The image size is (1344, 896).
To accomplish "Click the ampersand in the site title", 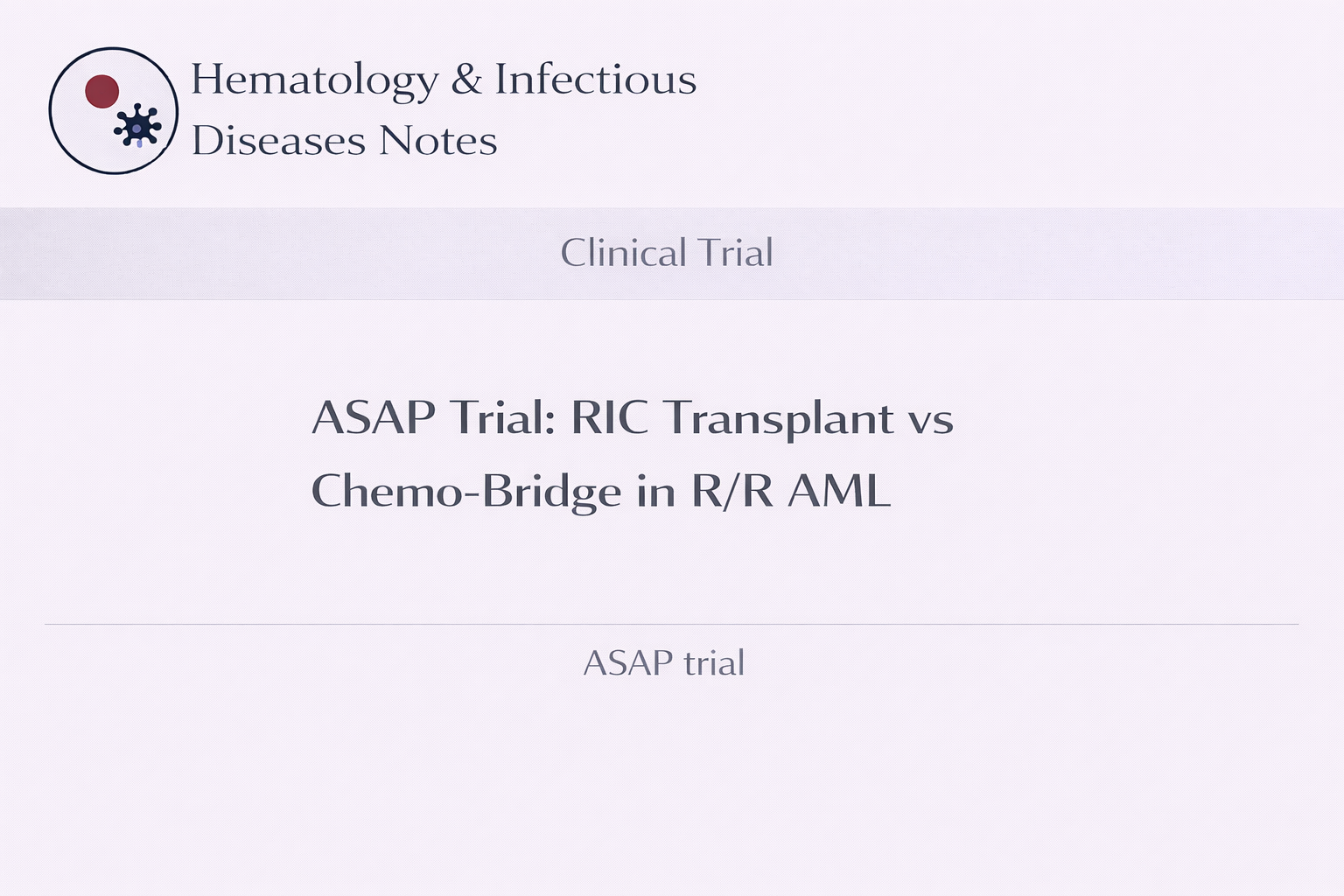I will point(466,80).
